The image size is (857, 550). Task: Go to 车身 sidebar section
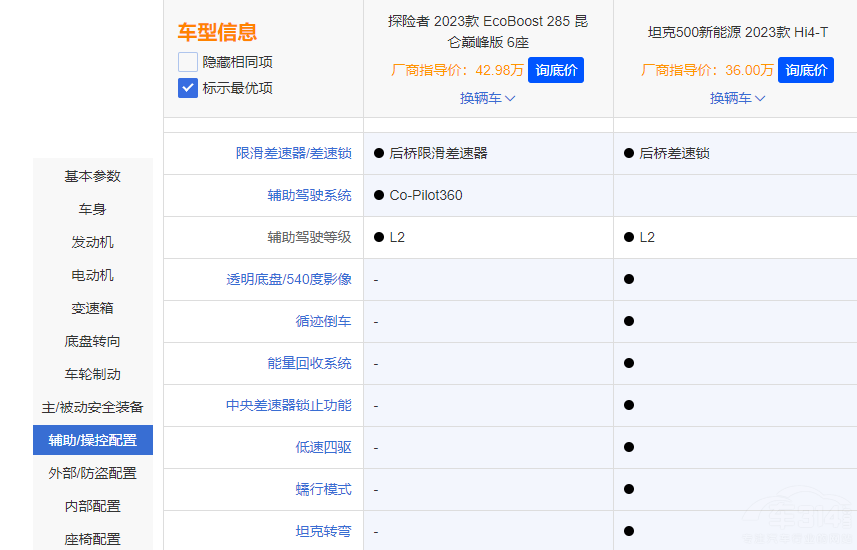tap(93, 209)
